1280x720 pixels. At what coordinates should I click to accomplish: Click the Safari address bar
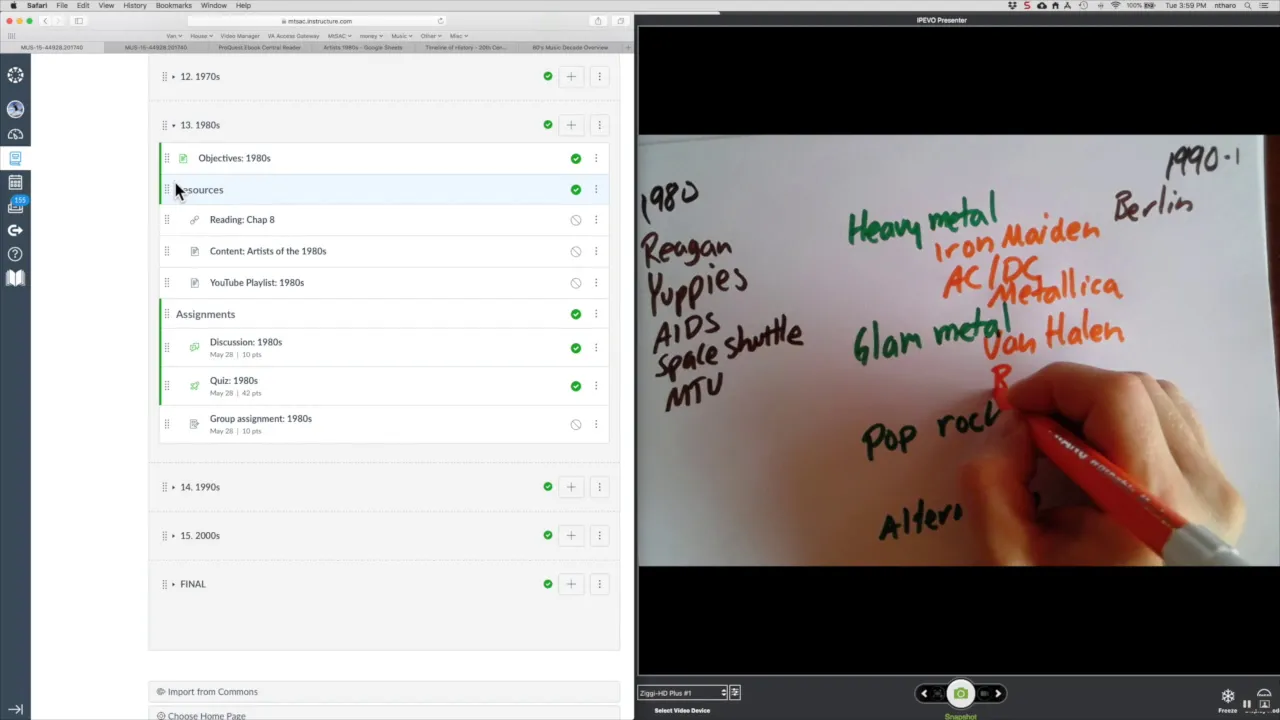pos(316,21)
